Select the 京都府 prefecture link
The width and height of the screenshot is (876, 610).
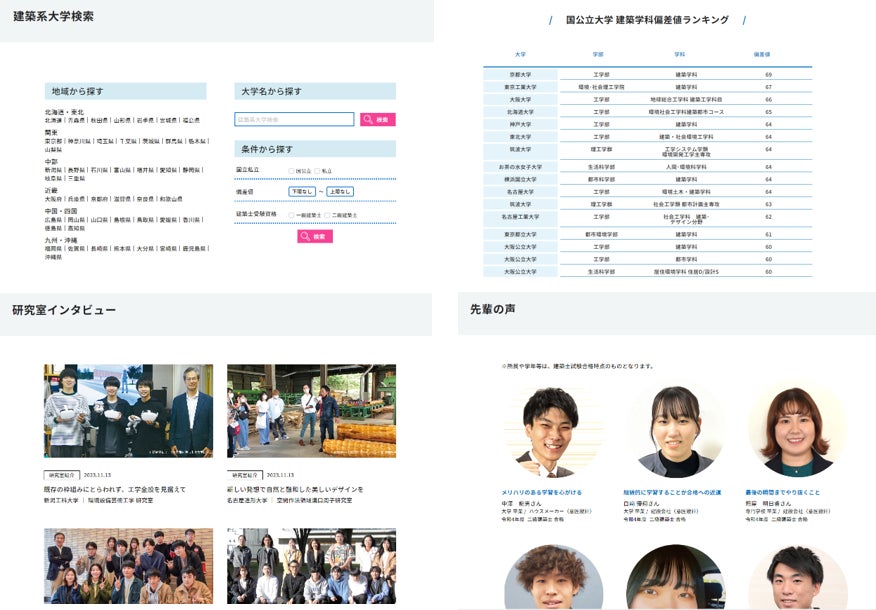[99, 199]
